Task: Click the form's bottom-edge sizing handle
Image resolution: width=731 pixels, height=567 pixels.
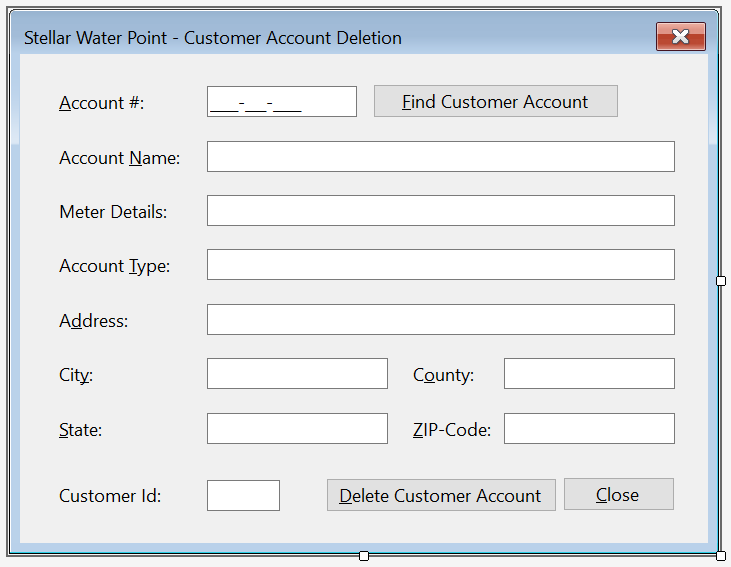Action: click(364, 556)
